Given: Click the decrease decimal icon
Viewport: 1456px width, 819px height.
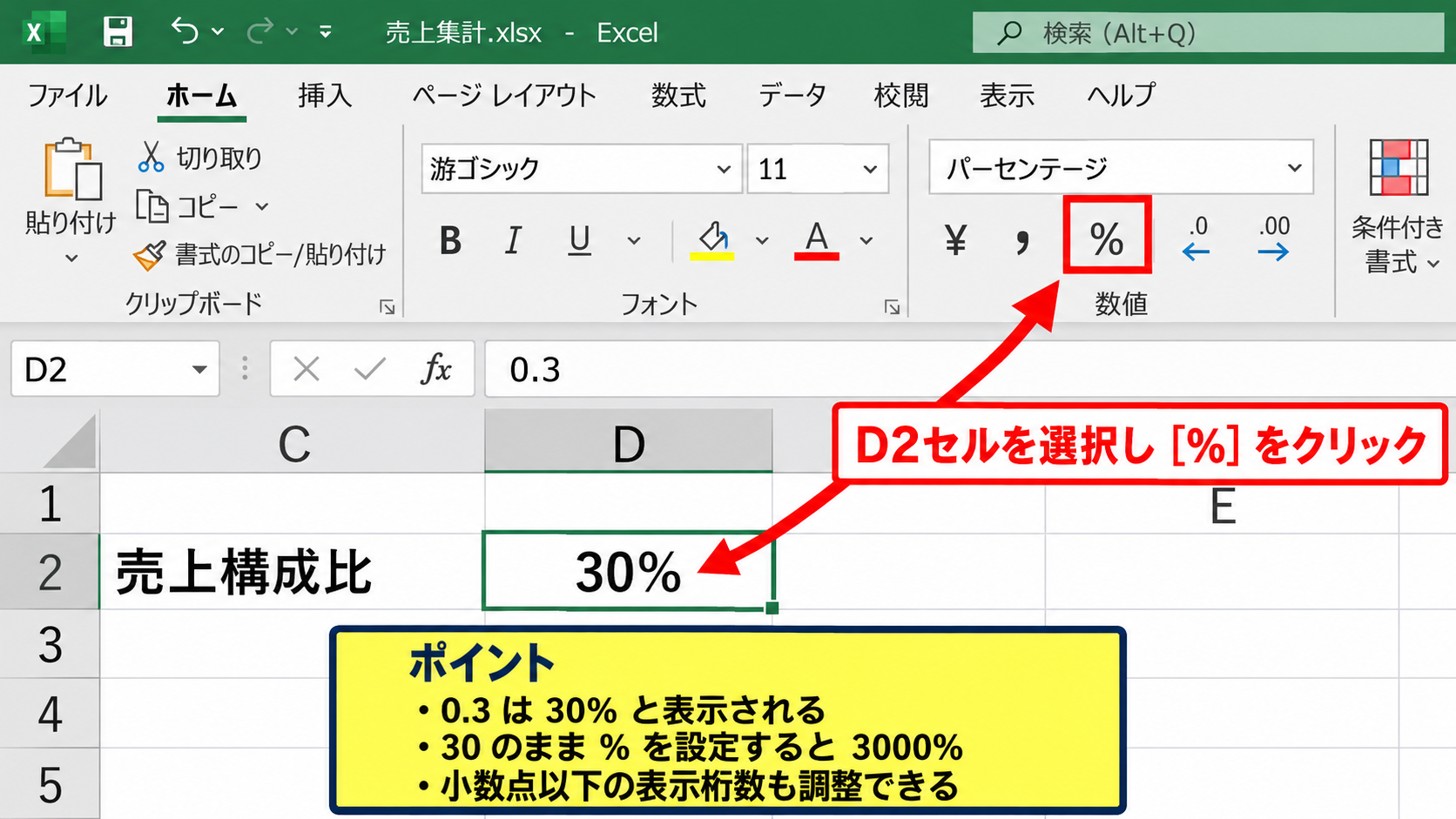Looking at the screenshot, I should coord(1274,238).
